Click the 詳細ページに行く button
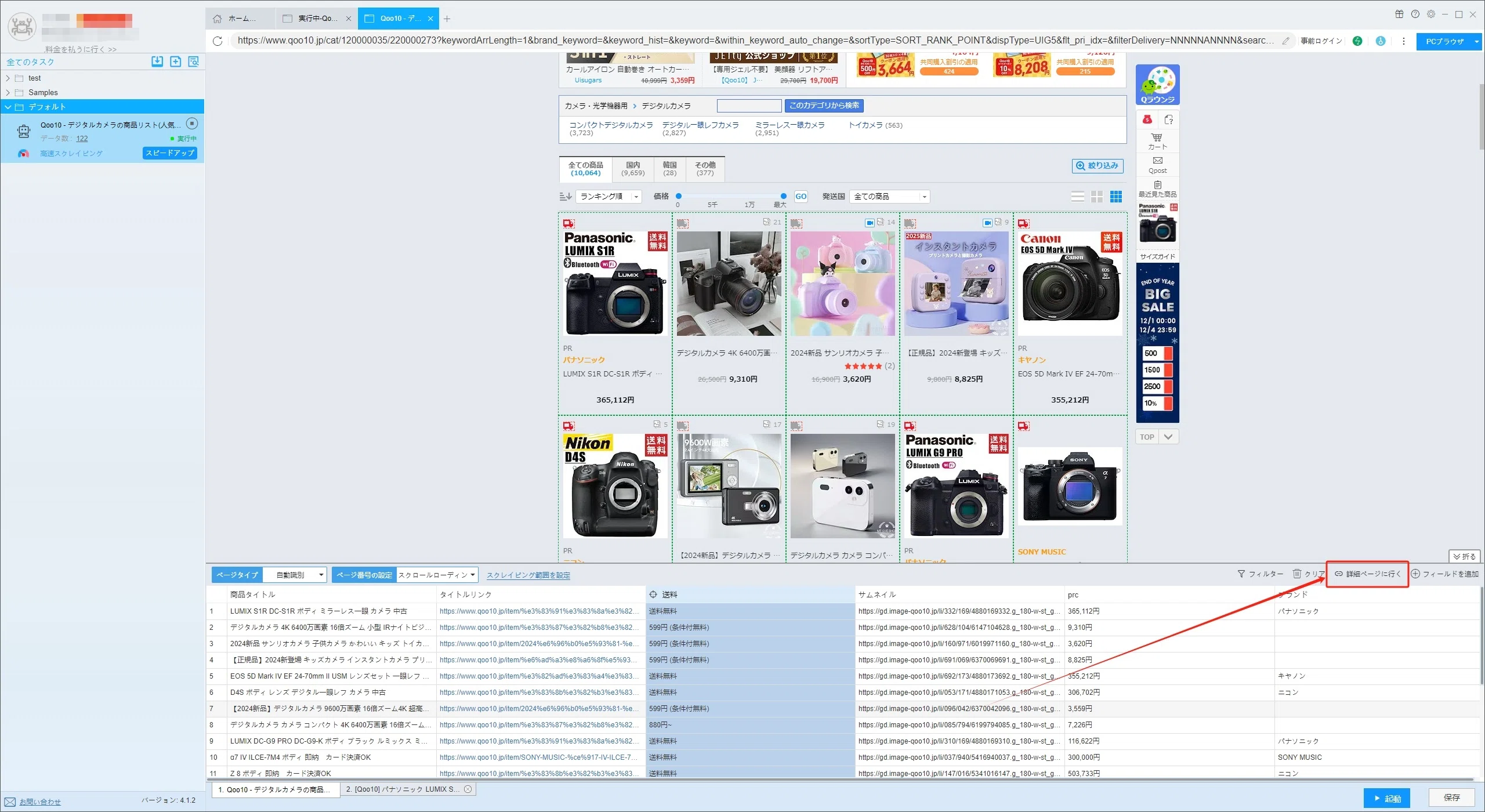The width and height of the screenshot is (1485, 812). [x=1367, y=574]
